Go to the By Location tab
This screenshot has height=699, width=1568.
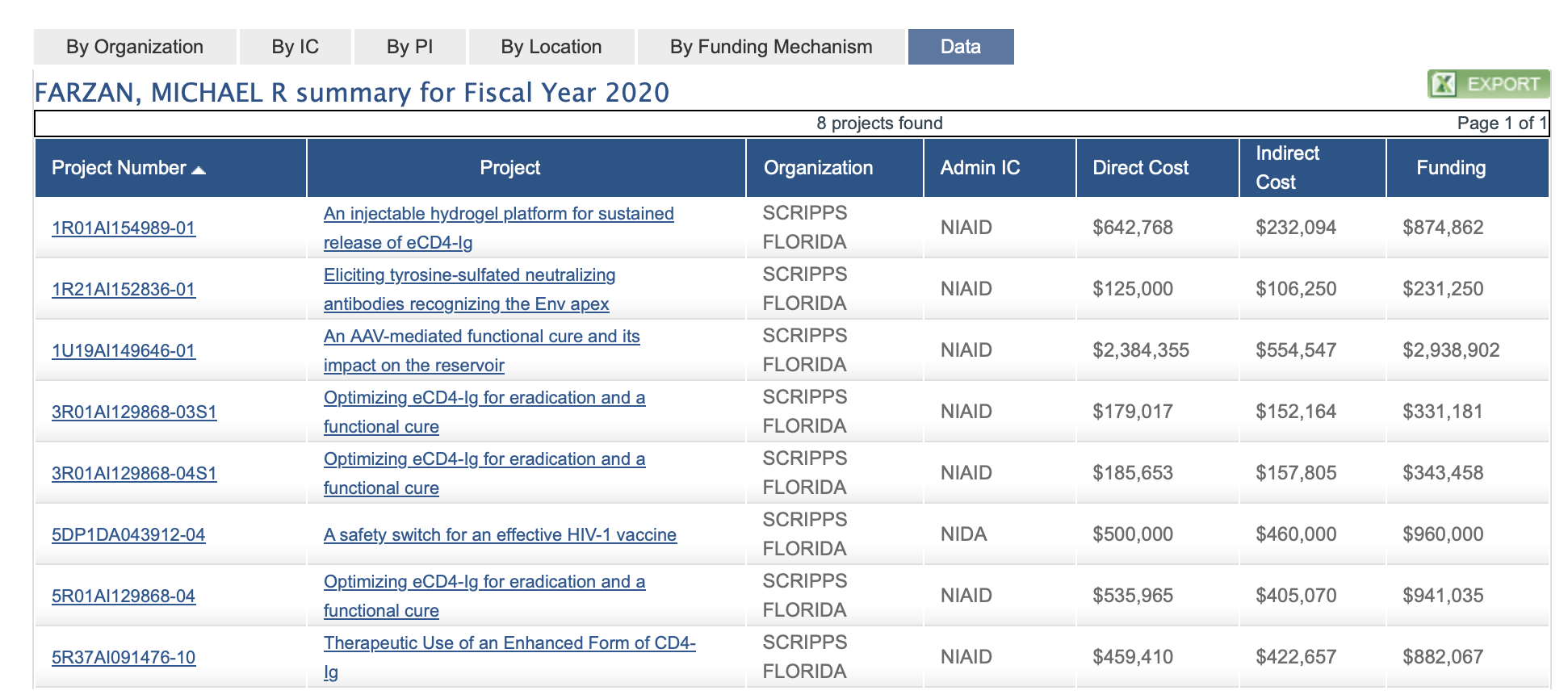click(x=551, y=47)
